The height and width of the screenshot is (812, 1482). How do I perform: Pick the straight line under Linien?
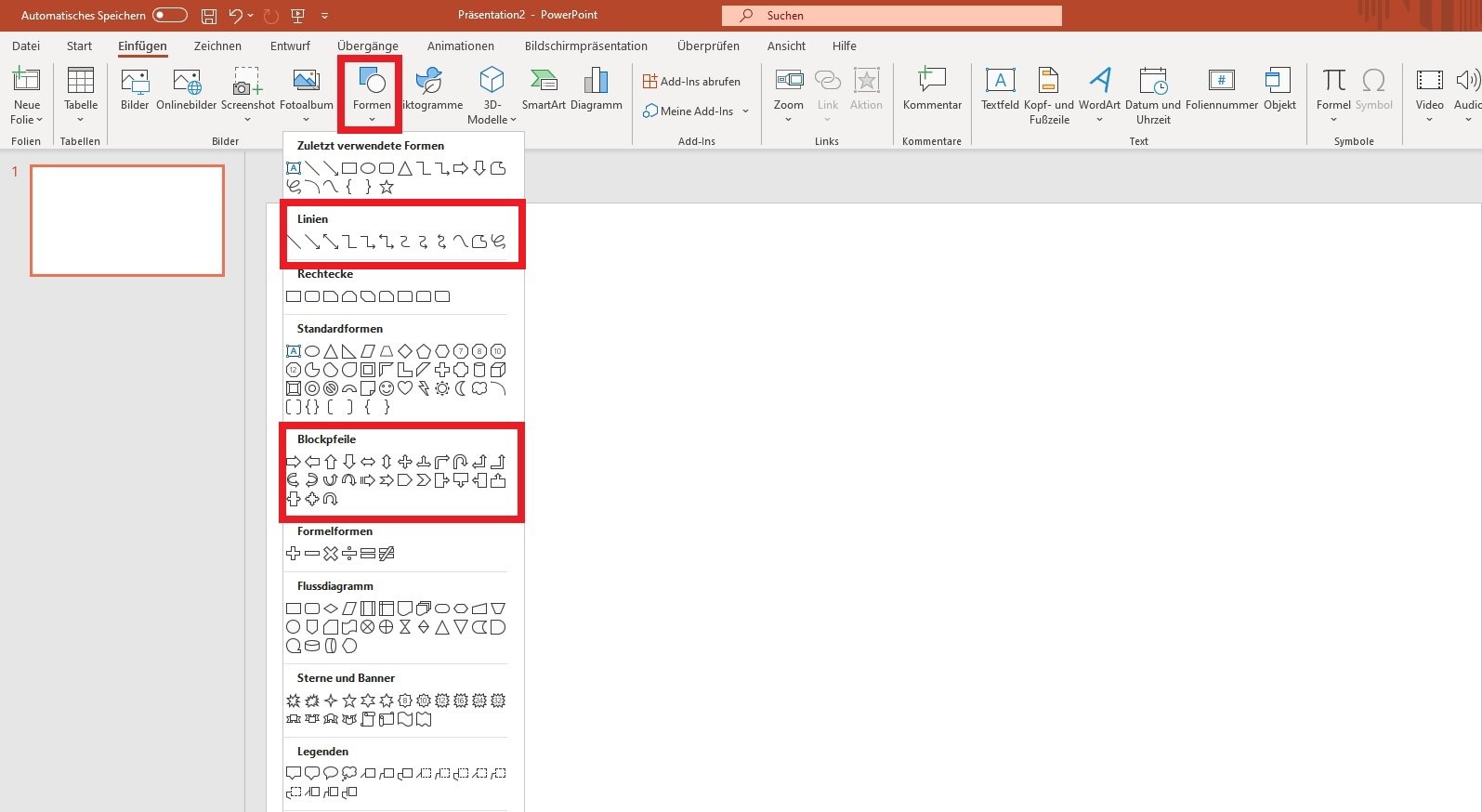click(294, 242)
